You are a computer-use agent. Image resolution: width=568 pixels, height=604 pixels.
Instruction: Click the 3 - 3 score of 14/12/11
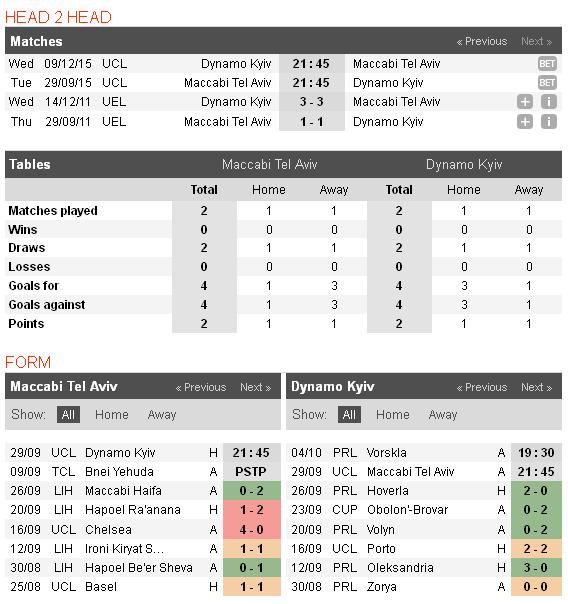tap(312, 102)
